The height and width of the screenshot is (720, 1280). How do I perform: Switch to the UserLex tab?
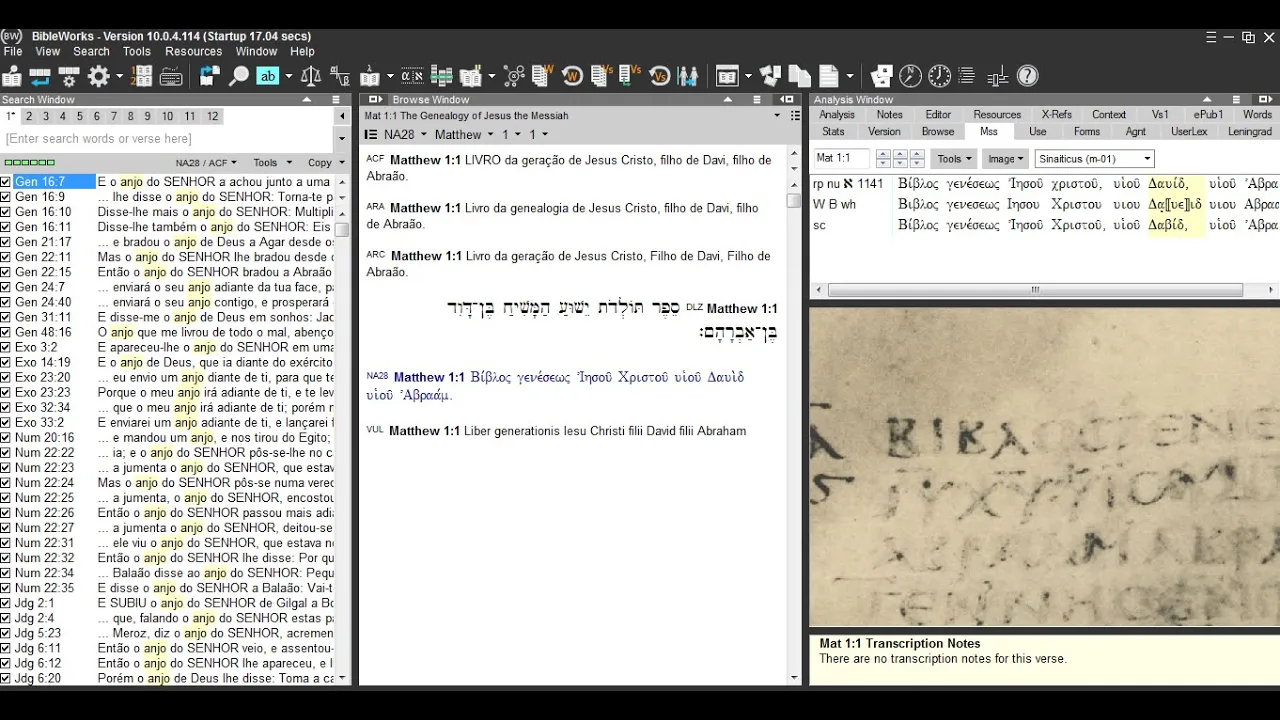click(x=1189, y=131)
